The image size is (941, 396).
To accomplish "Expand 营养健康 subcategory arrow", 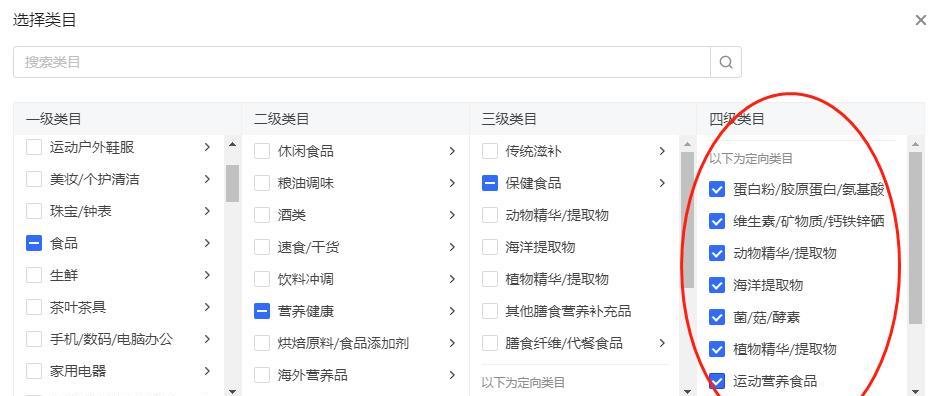I will (x=452, y=311).
